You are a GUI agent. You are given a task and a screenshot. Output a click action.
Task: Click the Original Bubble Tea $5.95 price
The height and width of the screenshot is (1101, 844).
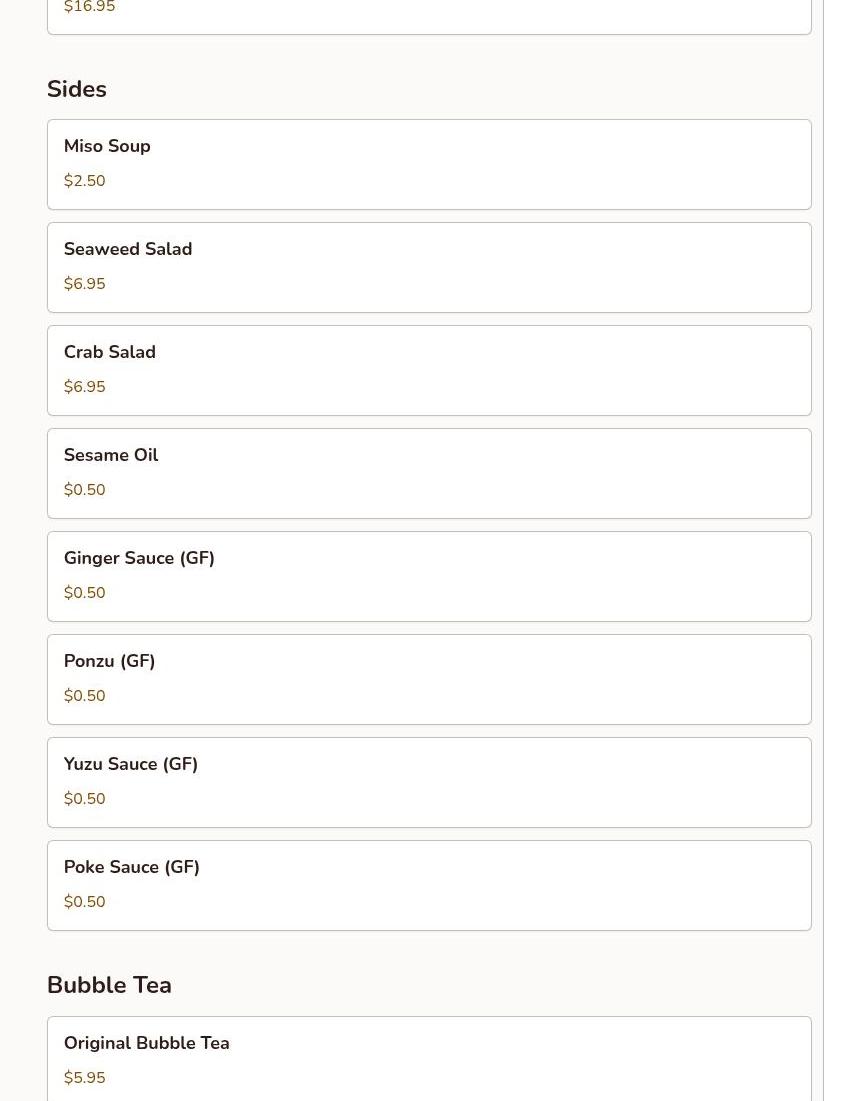click(x=84, y=1078)
